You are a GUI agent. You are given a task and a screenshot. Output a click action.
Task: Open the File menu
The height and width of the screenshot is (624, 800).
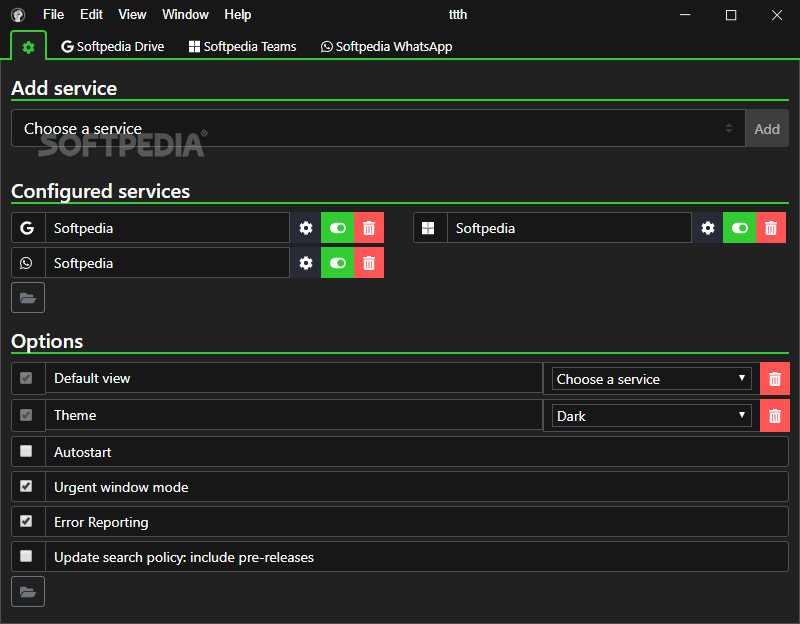point(54,14)
